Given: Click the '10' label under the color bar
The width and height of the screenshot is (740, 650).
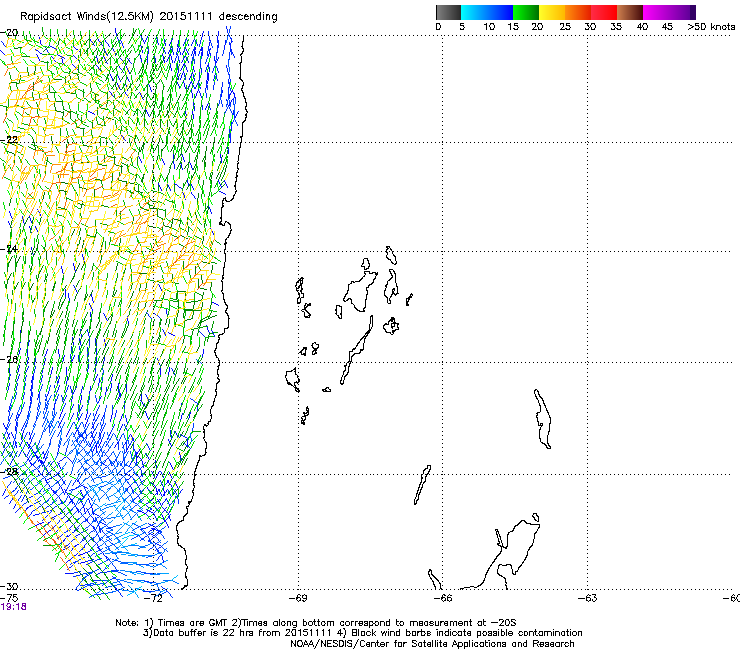Looking at the screenshot, I should coord(489,27).
